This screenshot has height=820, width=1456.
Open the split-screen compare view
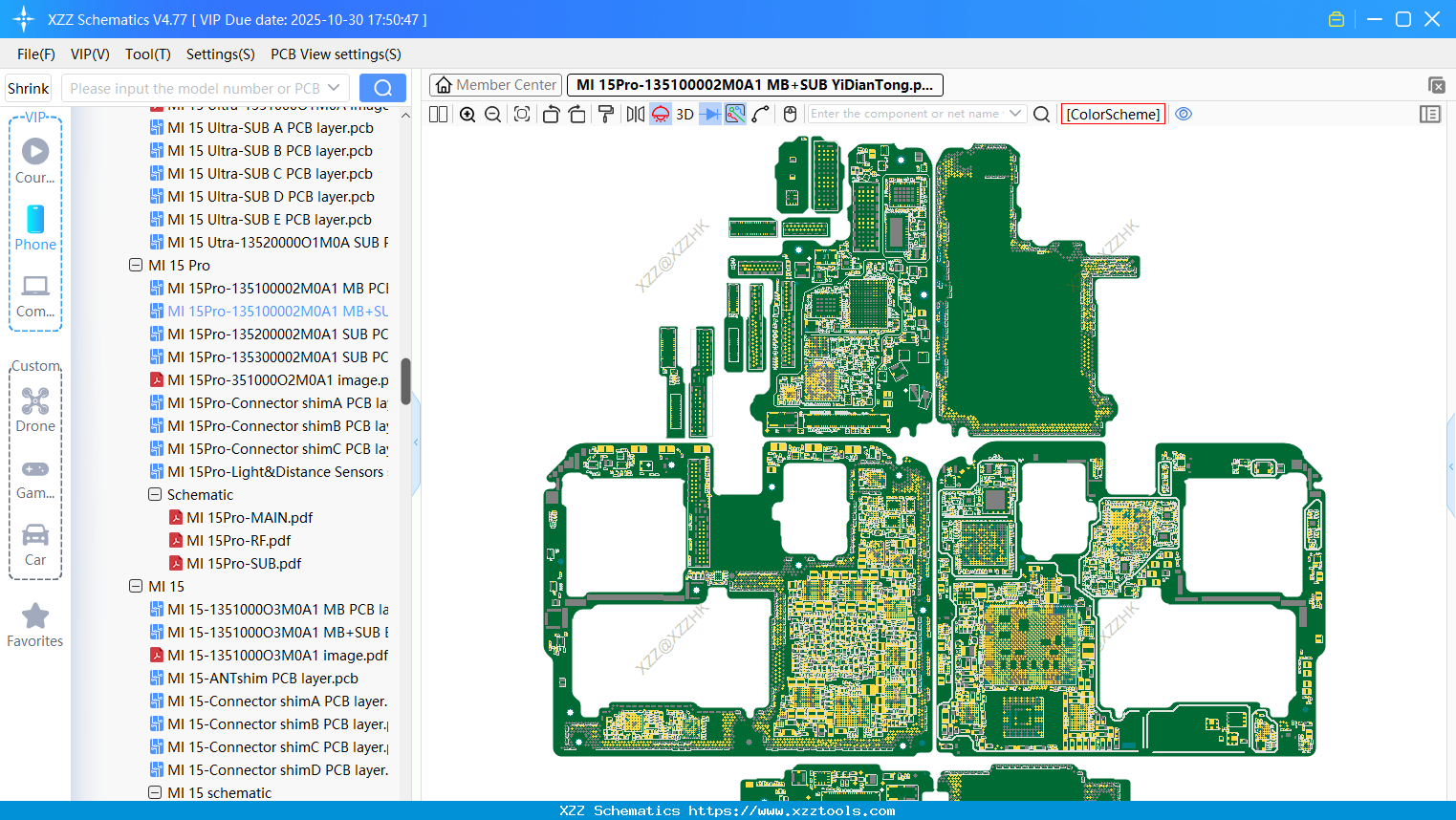click(438, 114)
